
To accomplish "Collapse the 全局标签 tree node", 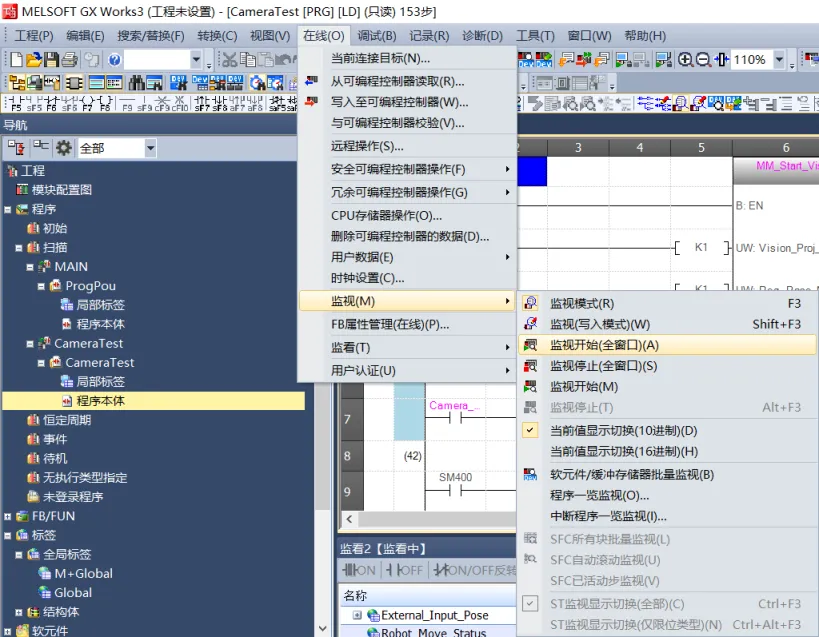I will tap(19, 555).
